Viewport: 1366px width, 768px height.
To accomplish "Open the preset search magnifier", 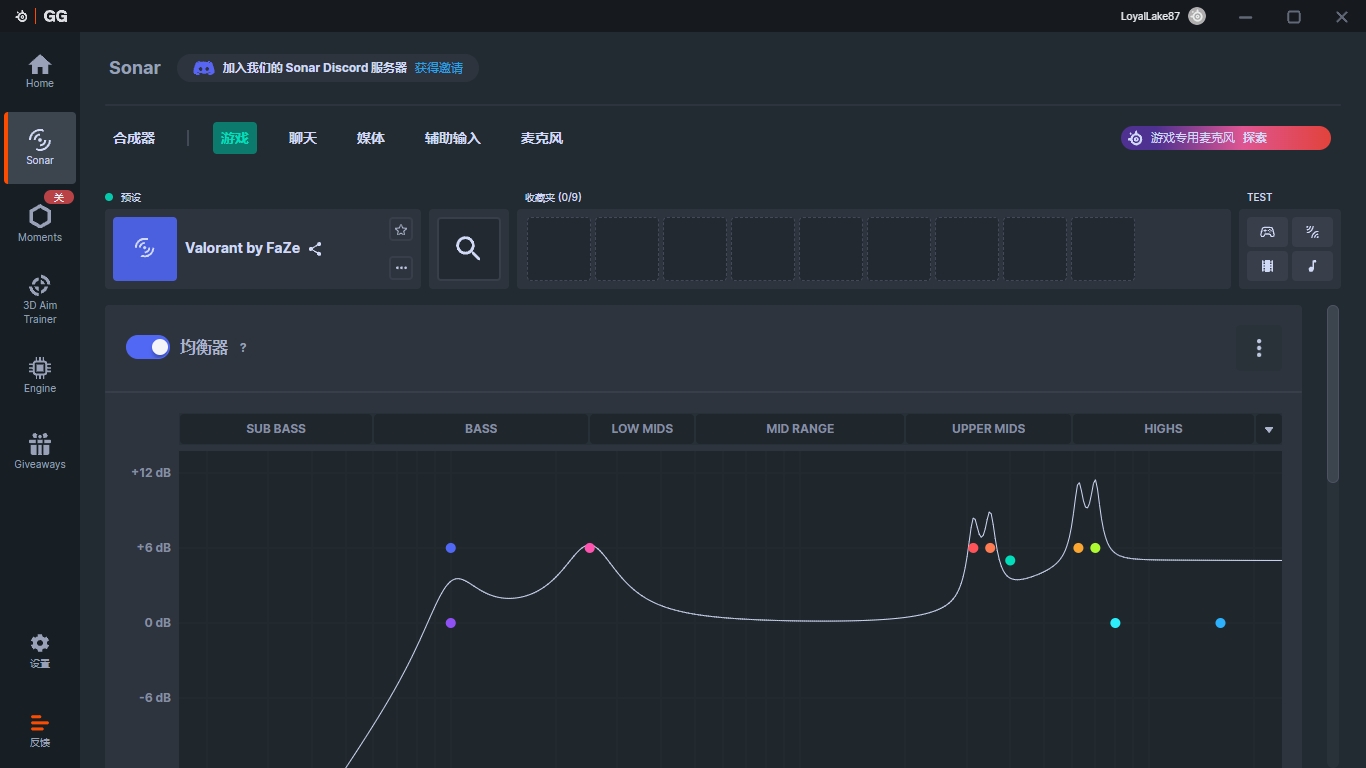I will [x=469, y=249].
